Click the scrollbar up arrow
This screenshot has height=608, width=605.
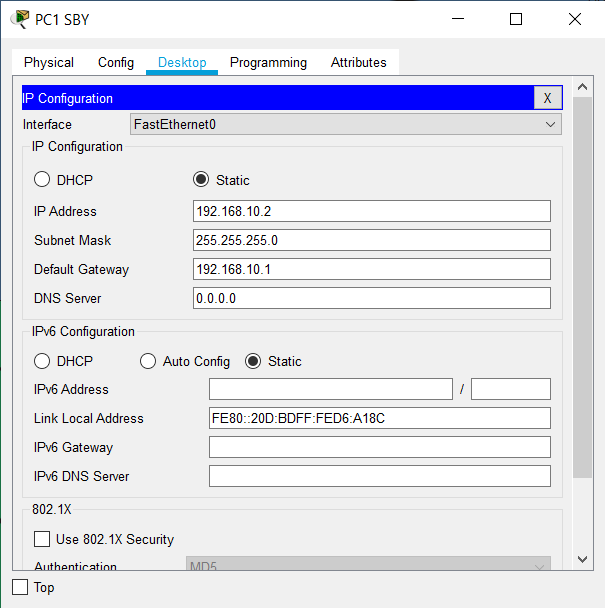point(583,87)
